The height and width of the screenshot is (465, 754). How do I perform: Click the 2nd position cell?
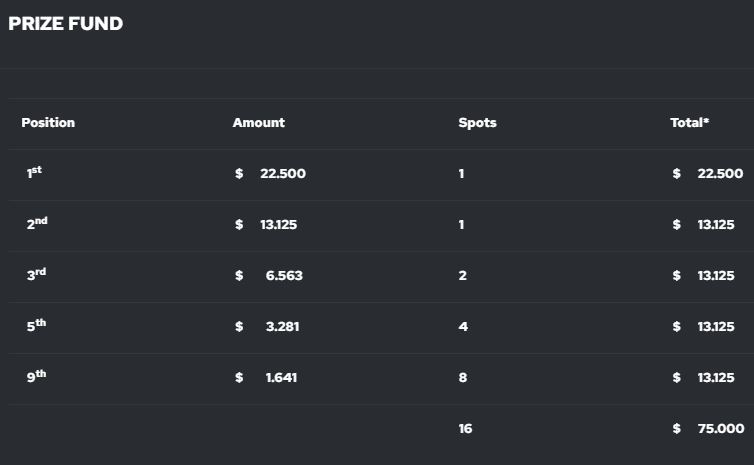point(36,224)
